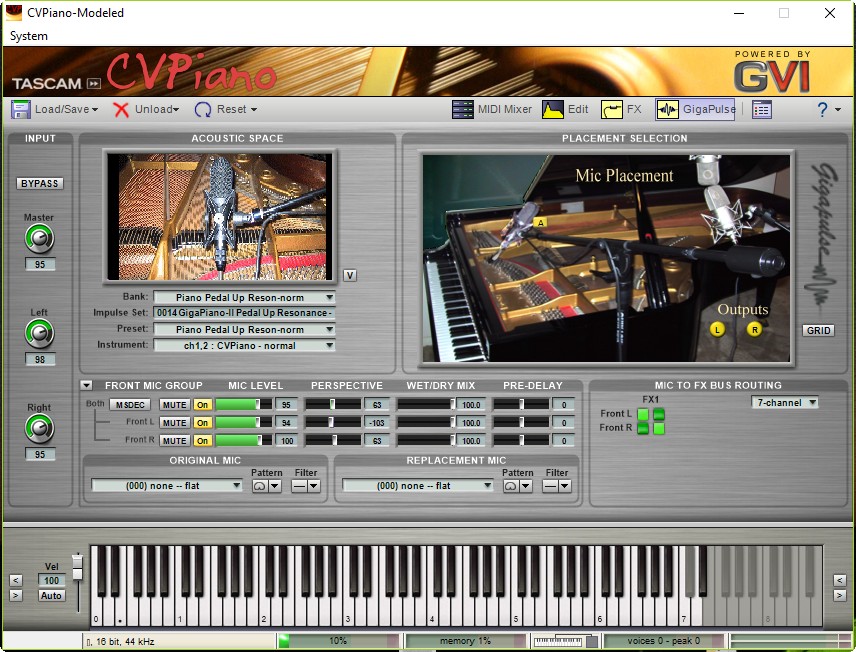Toggle MUTE on the Front R row
The height and width of the screenshot is (652, 856).
[x=174, y=441]
